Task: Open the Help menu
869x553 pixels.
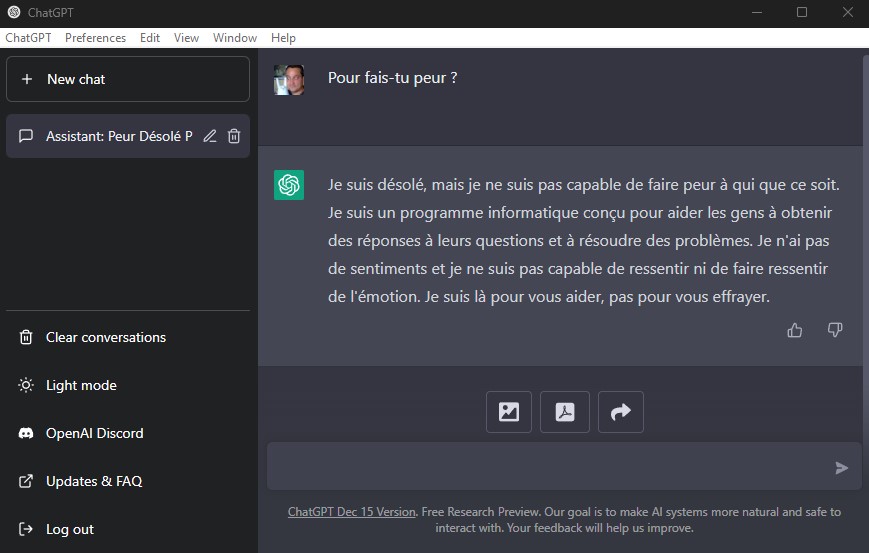Action: pos(283,38)
